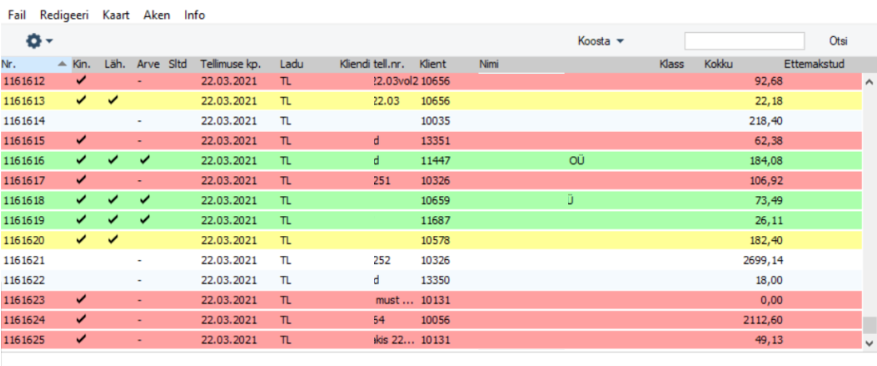Open the gear settings menu
Image resolution: width=877 pixels, height=366 pixels.
39,41
